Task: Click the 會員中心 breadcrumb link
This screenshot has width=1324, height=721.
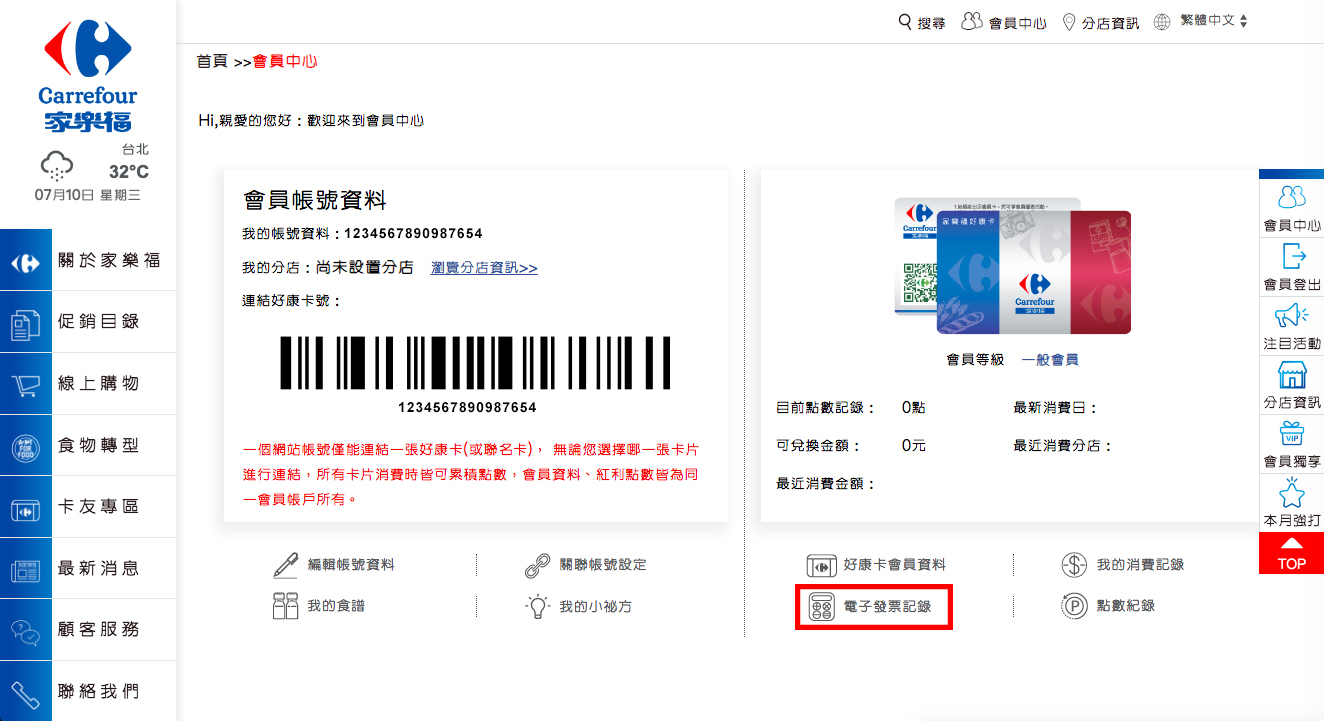Action: click(285, 61)
